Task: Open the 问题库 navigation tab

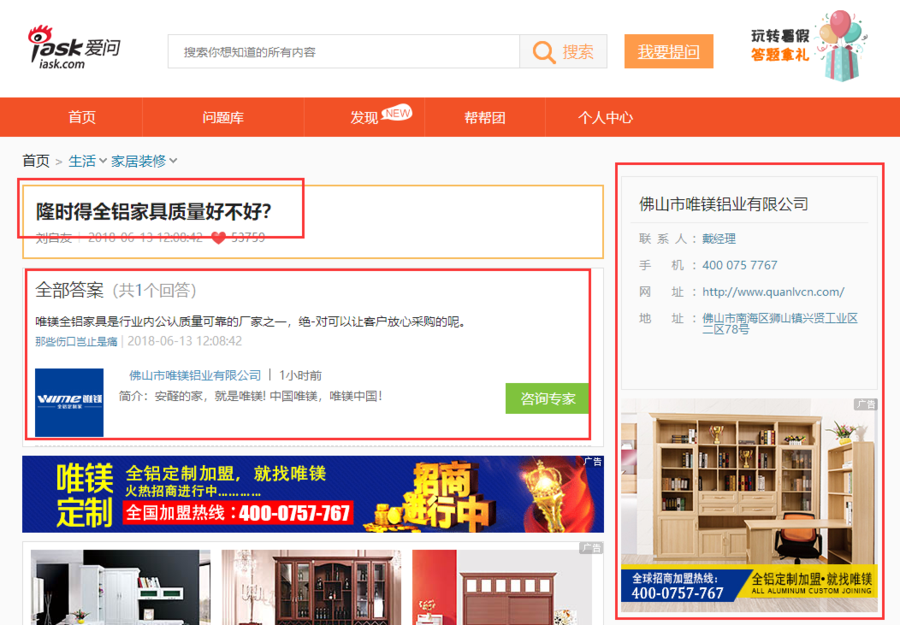Action: [x=223, y=117]
